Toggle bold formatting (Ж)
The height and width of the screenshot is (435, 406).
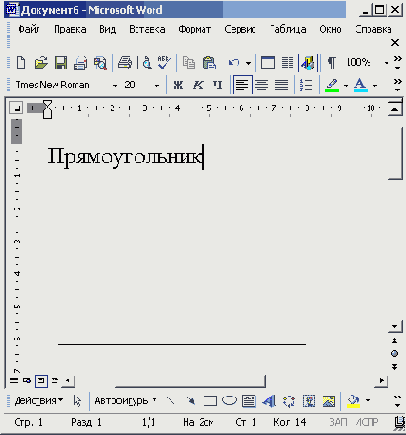coord(178,85)
